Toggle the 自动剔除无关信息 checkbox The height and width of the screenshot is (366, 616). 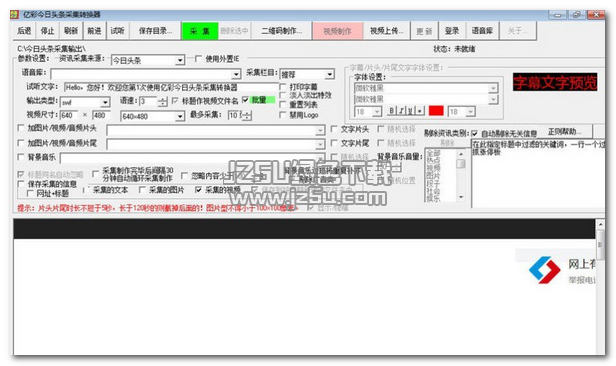(475, 133)
